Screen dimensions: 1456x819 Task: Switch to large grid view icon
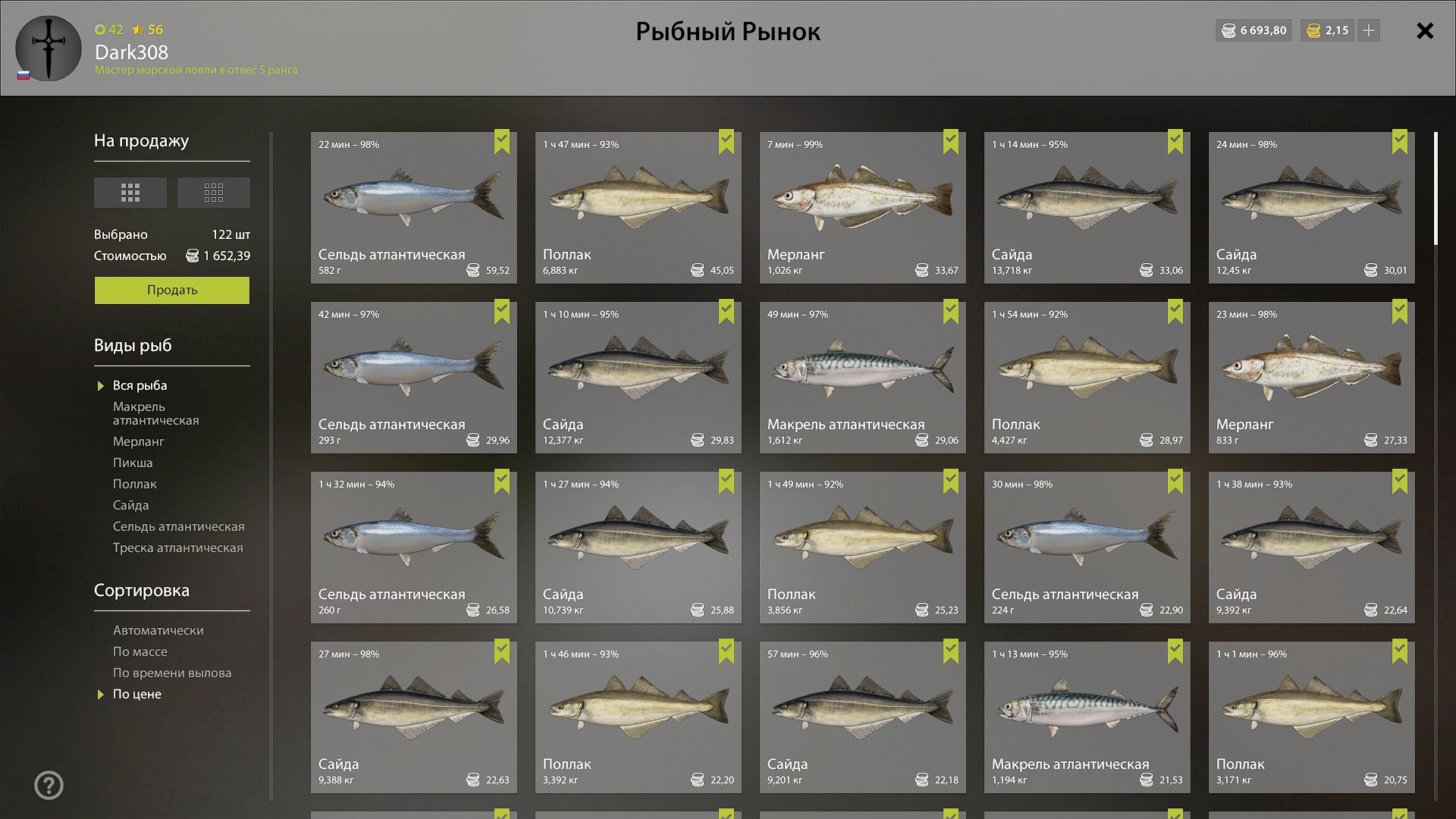[130, 193]
